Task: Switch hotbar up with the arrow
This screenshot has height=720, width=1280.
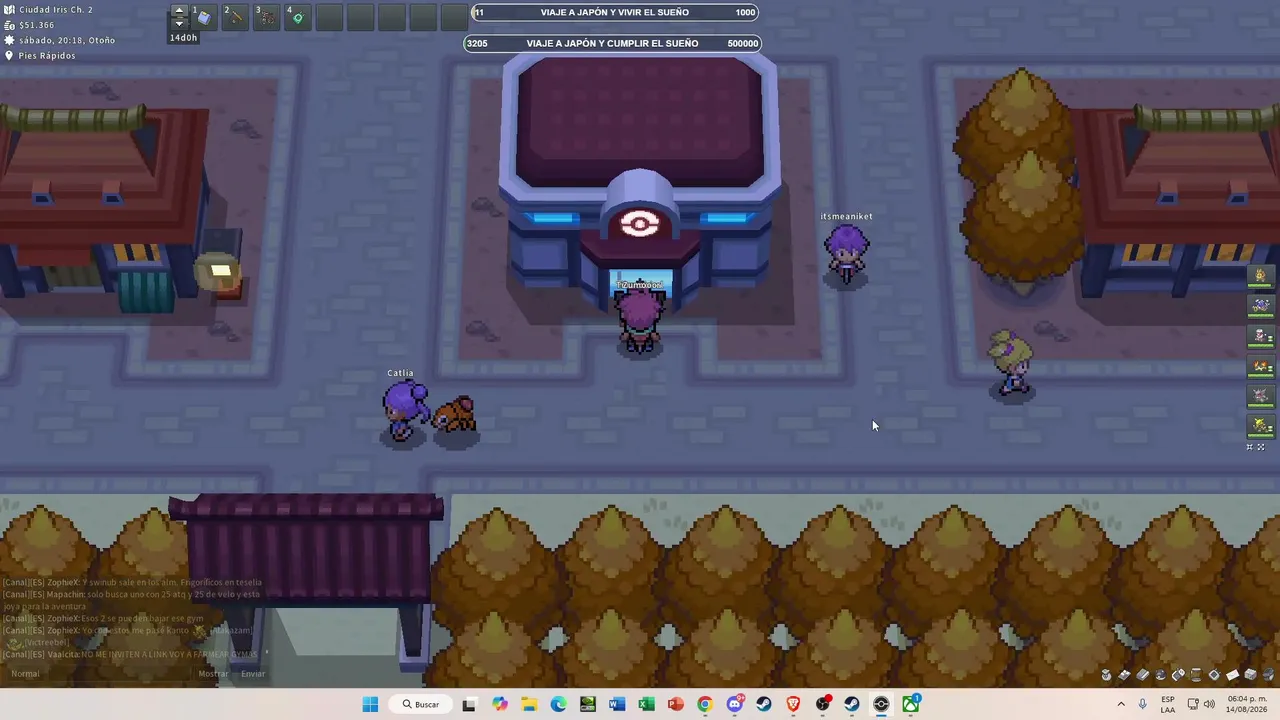Action: tap(179, 11)
